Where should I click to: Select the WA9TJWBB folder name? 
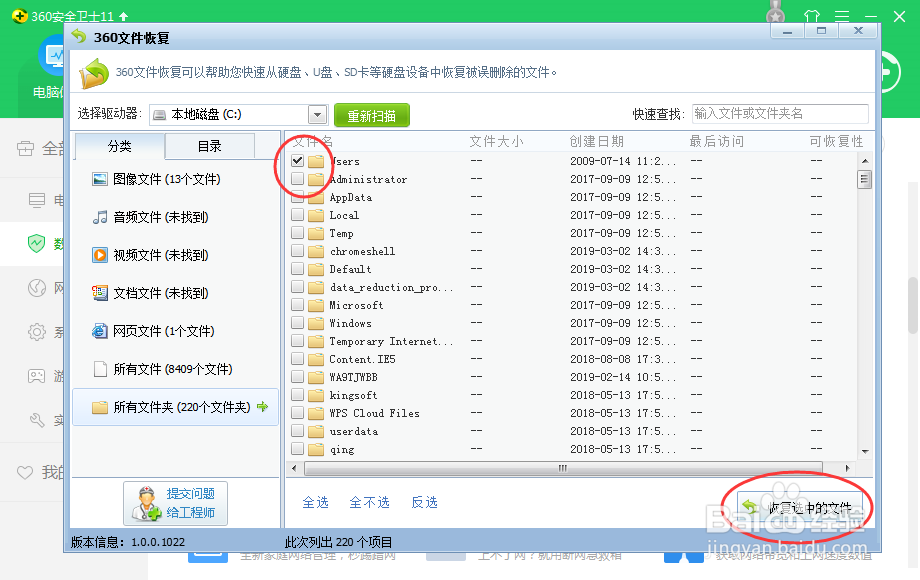353,377
